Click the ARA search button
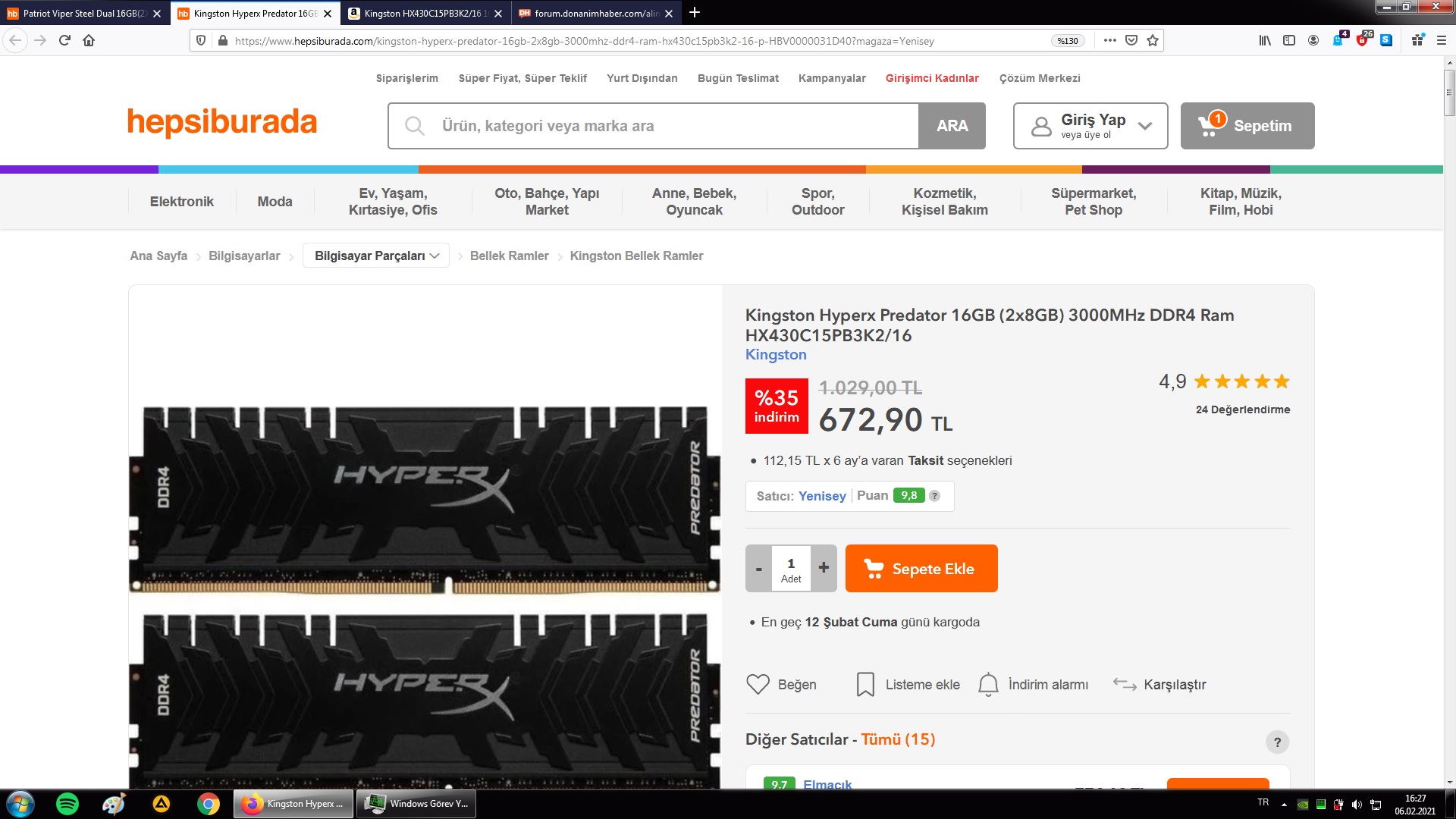Viewport: 1456px width, 819px height. (x=952, y=126)
